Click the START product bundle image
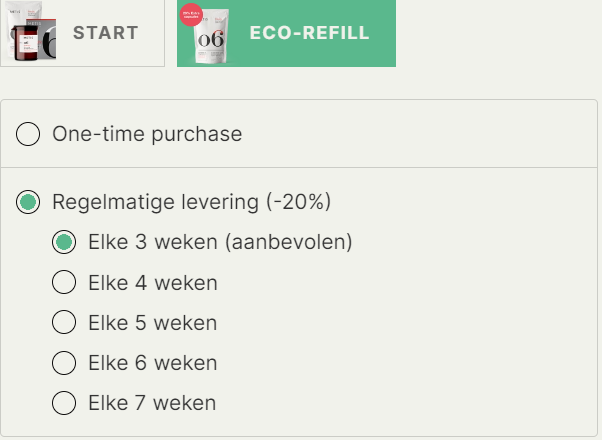Image resolution: width=602 pixels, height=440 pixels. 31,31
